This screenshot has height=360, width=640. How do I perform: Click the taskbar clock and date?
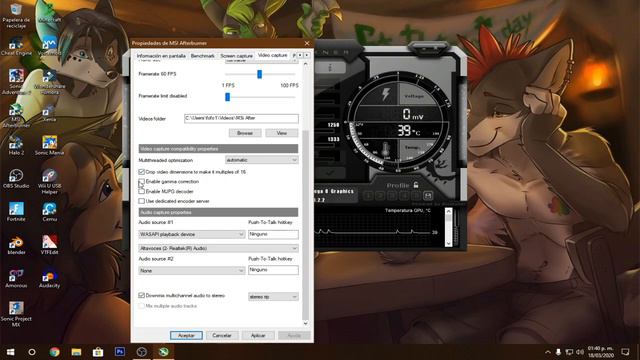[x=600, y=352]
